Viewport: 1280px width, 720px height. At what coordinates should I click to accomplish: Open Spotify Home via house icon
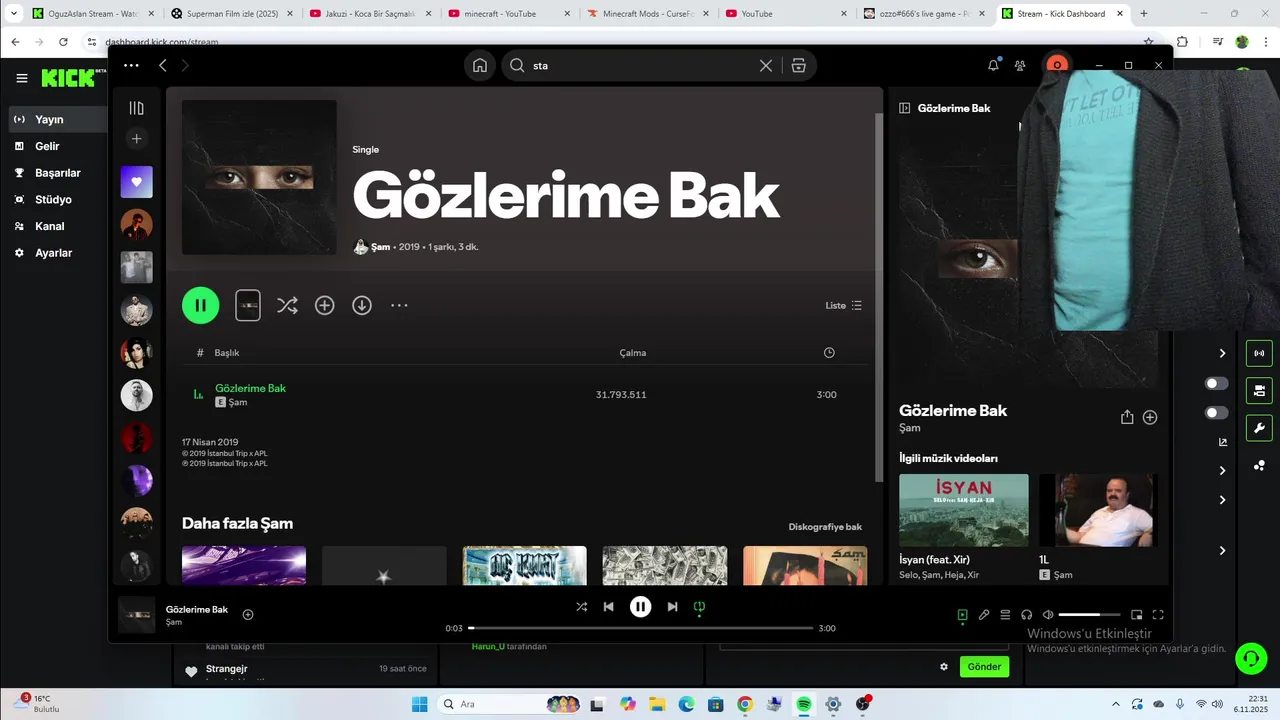480,65
